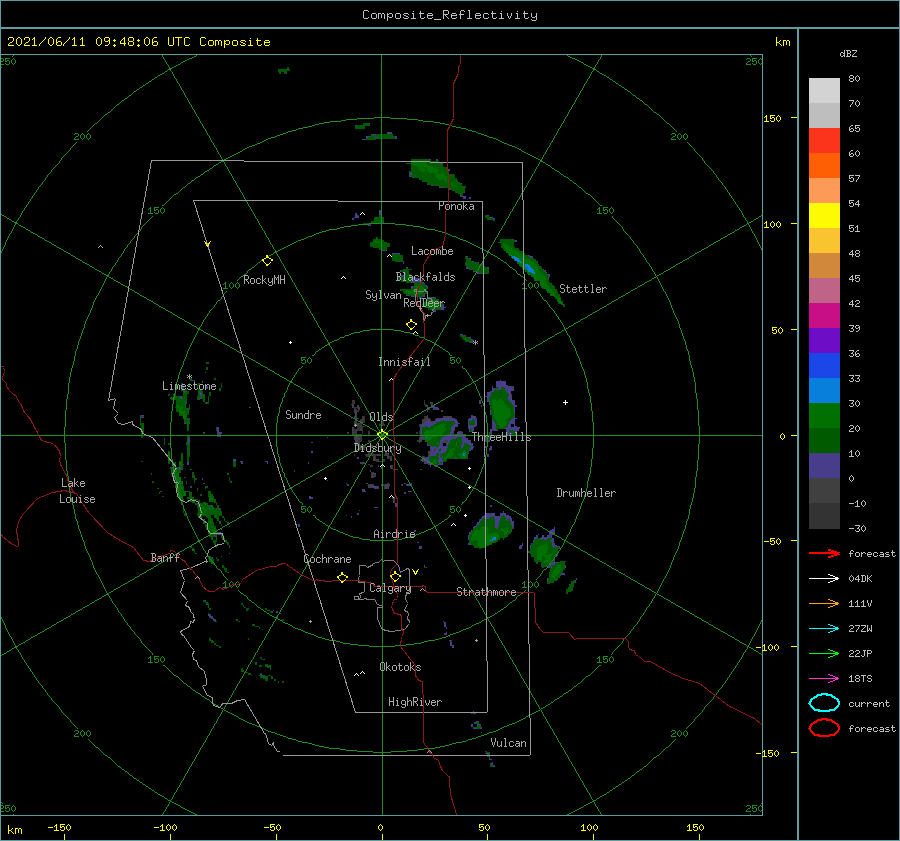Select the 65 dBZ red swatch
Viewport: 900px width, 841px height.
coord(824,140)
